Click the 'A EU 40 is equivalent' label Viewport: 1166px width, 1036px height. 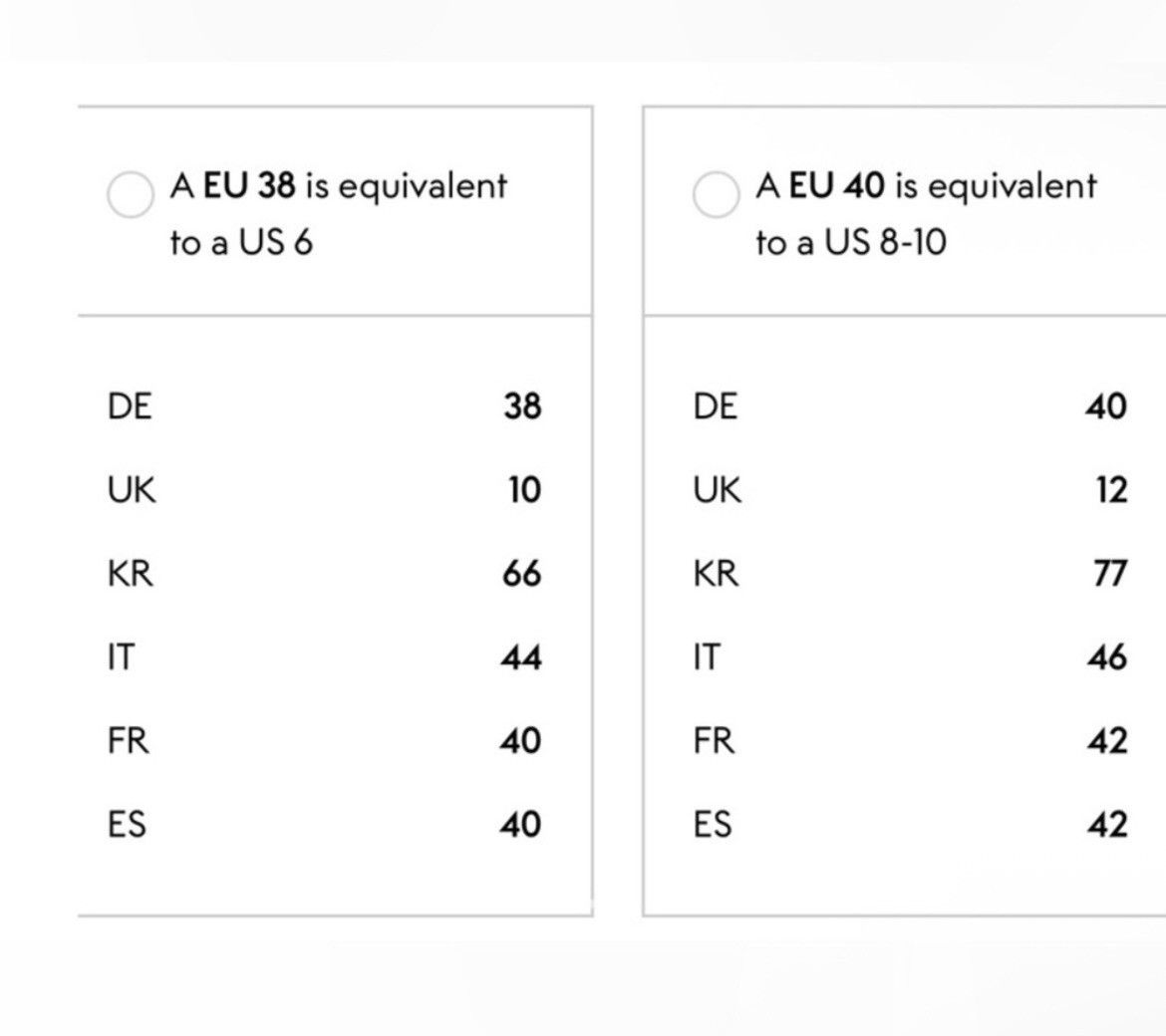pyautogui.click(x=926, y=186)
